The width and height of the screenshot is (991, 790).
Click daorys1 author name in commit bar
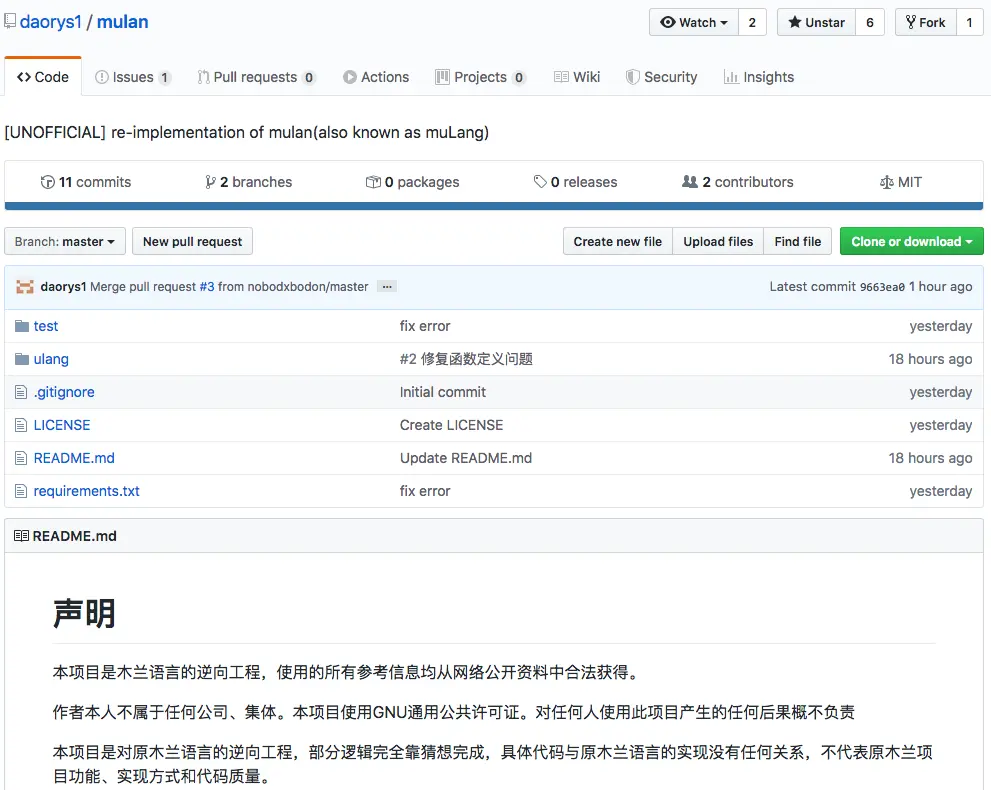63,287
